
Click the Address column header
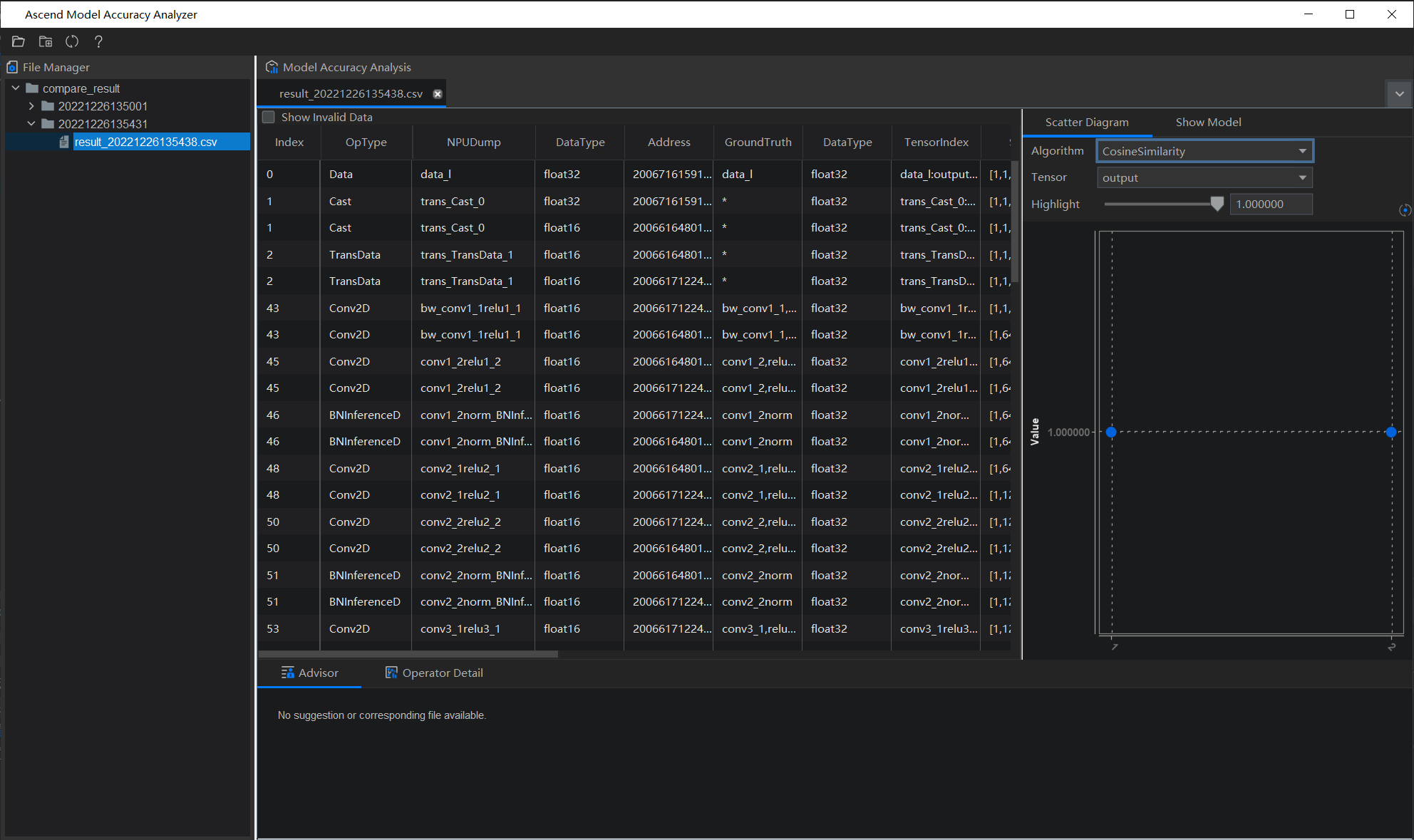(669, 142)
